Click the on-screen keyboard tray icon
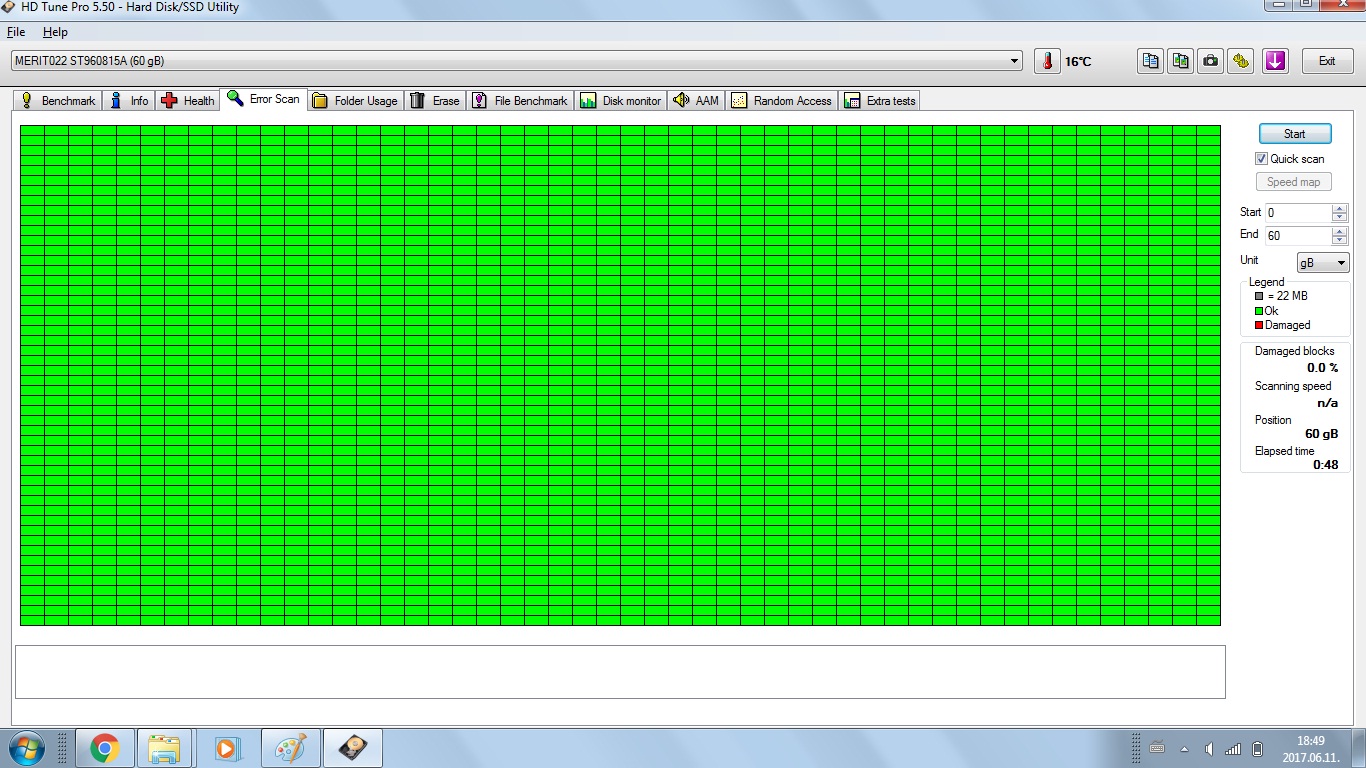 [x=1157, y=748]
